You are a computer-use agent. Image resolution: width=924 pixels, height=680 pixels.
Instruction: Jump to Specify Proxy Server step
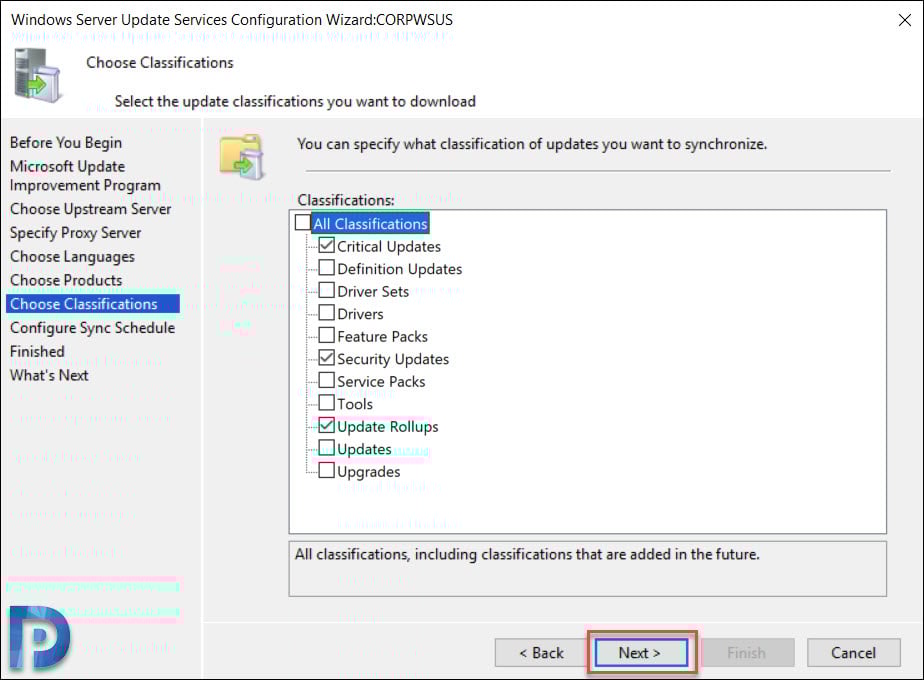(75, 233)
